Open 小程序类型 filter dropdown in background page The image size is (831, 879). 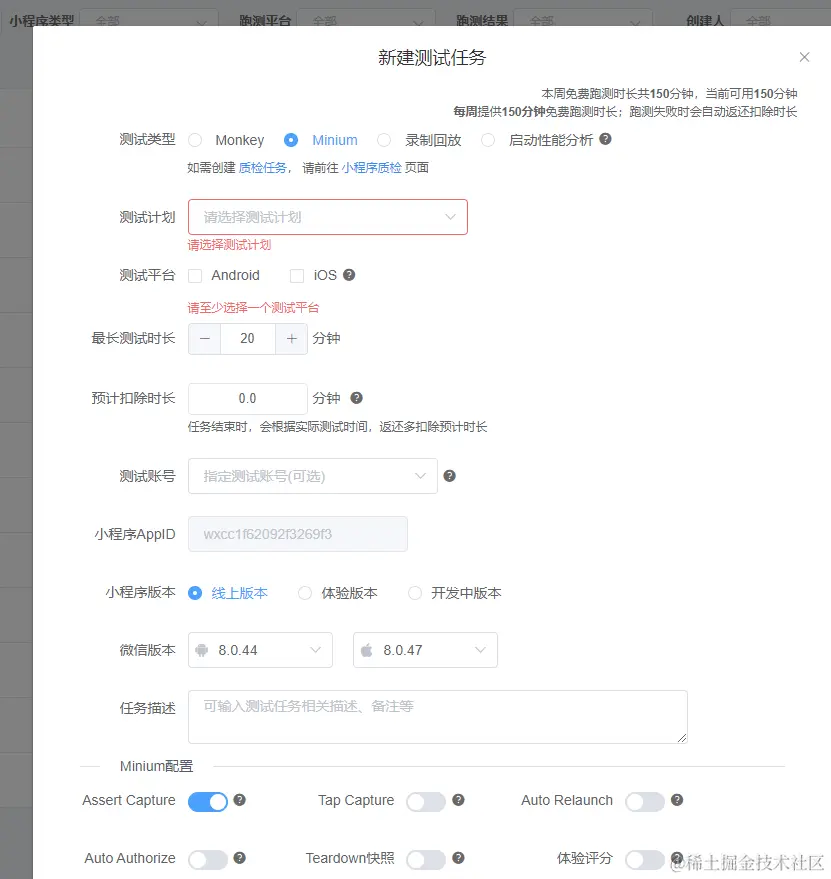coord(149,18)
